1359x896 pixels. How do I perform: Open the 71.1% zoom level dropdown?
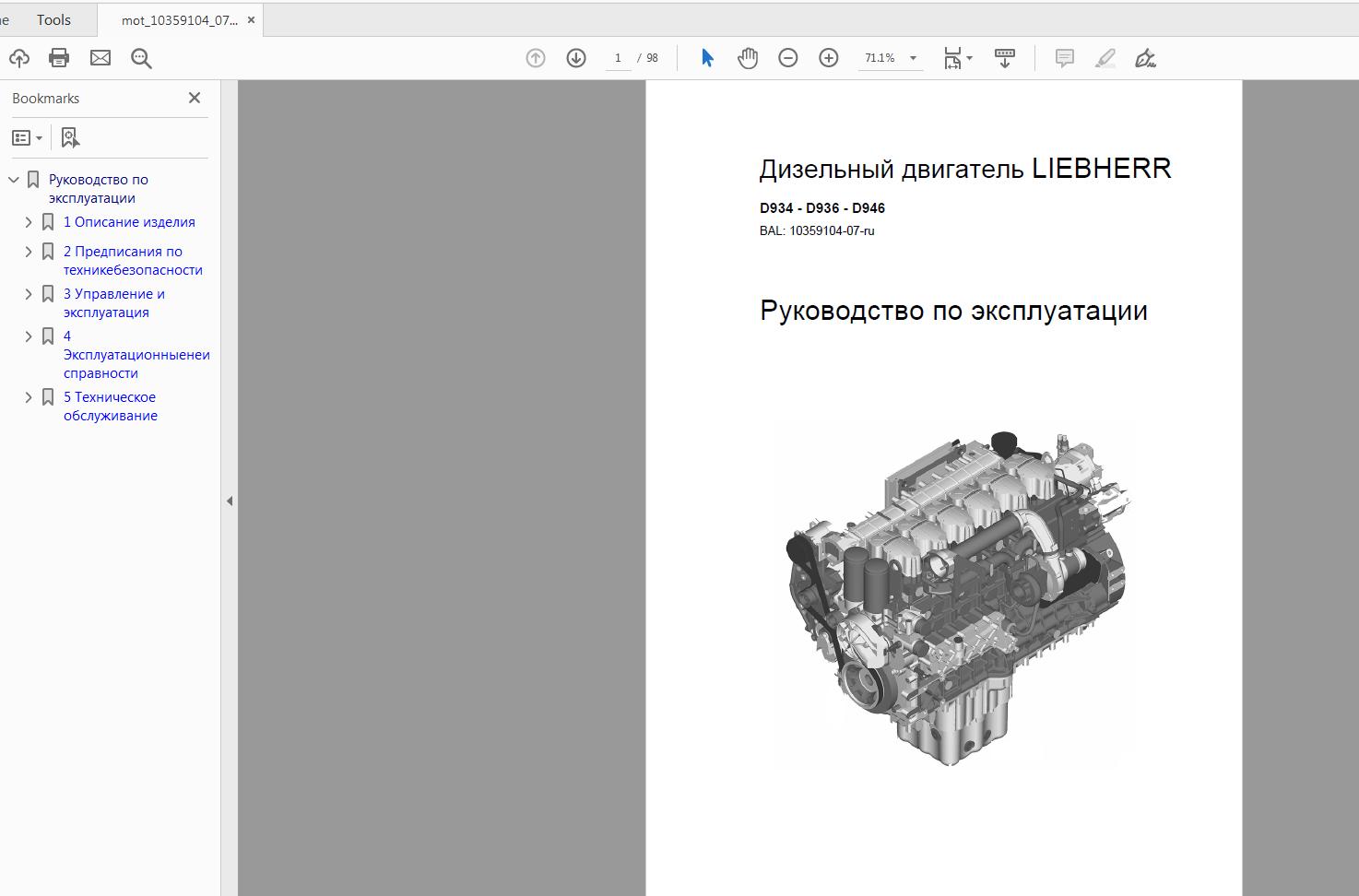[x=913, y=58]
